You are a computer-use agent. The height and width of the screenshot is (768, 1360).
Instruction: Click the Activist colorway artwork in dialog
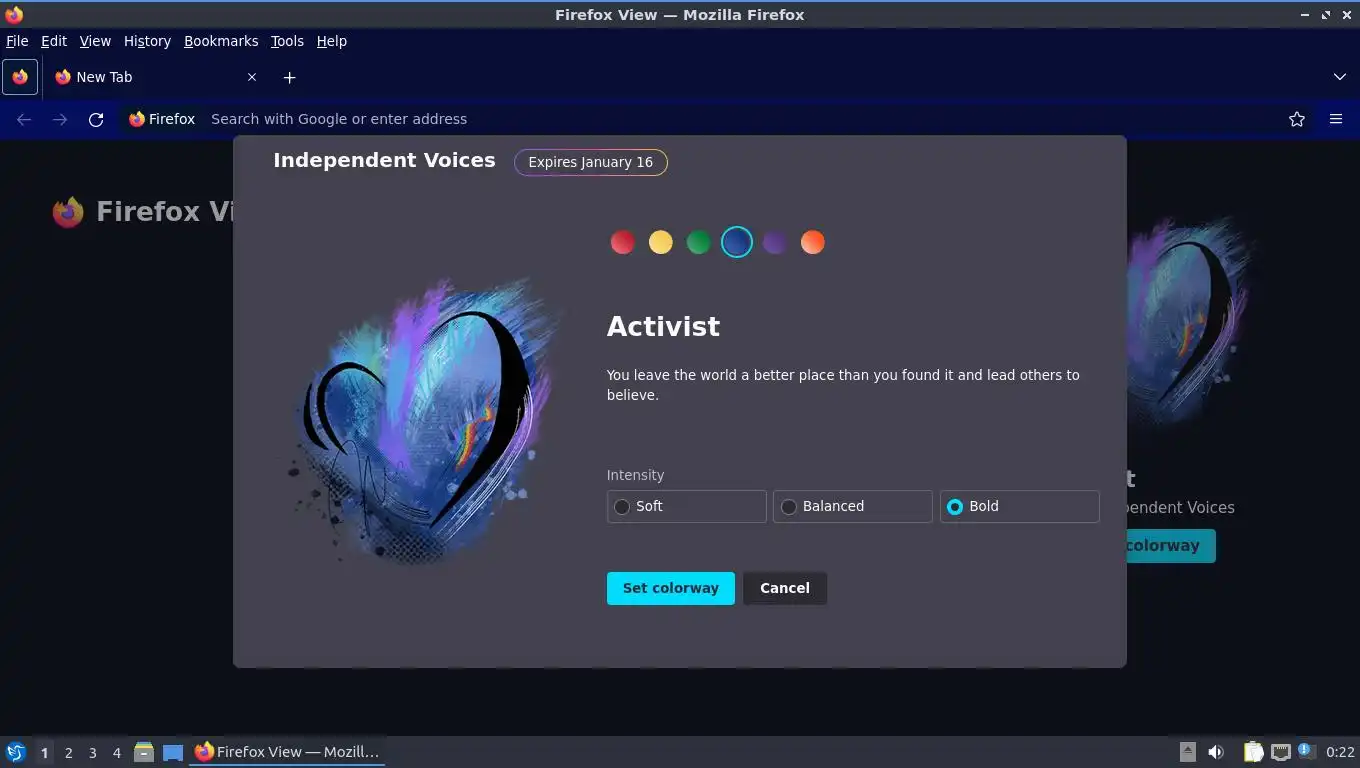[425, 420]
